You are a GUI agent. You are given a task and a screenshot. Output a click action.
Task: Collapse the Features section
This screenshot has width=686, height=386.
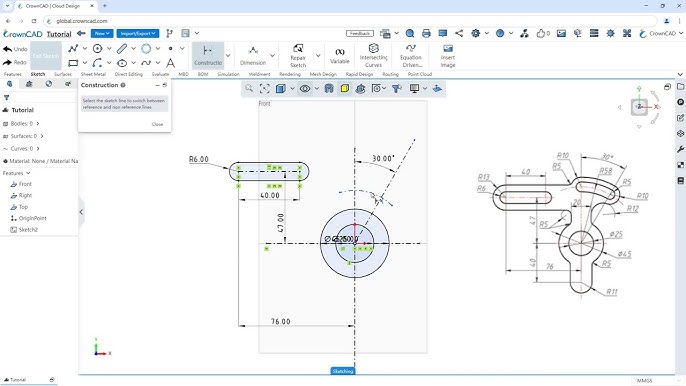(28, 173)
